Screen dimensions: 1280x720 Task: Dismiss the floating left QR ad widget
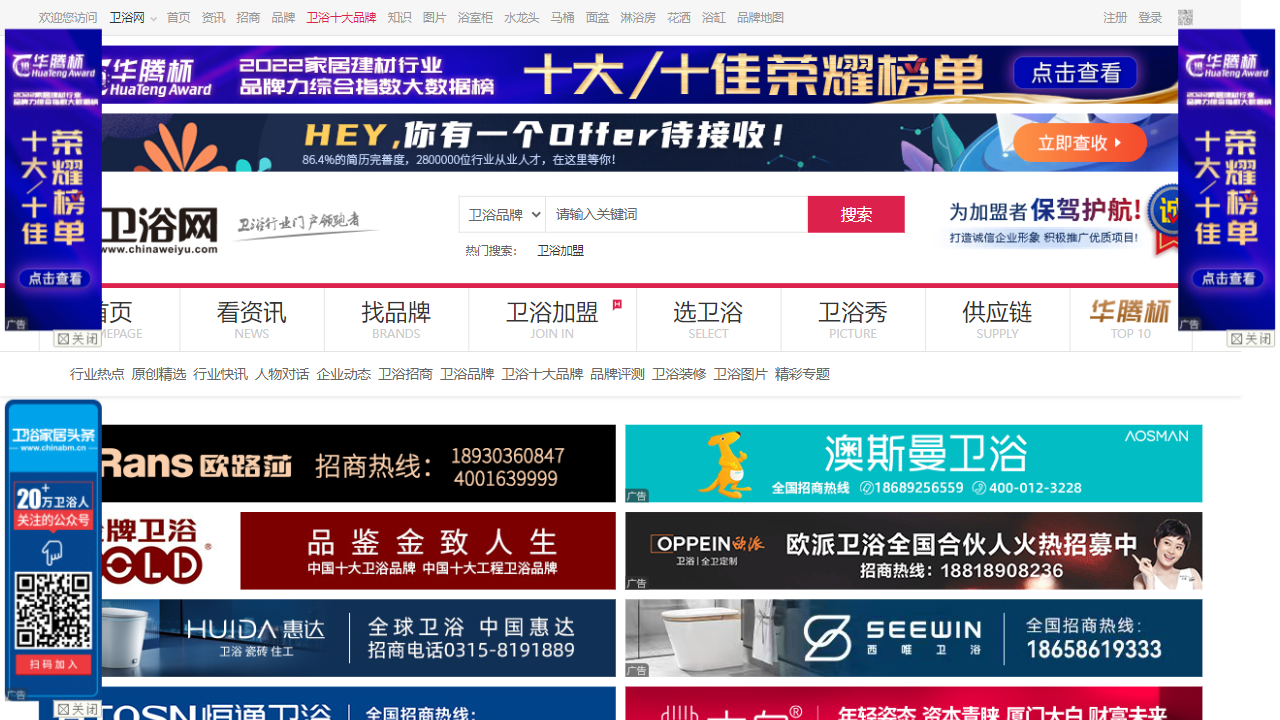pyautogui.click(x=75, y=707)
